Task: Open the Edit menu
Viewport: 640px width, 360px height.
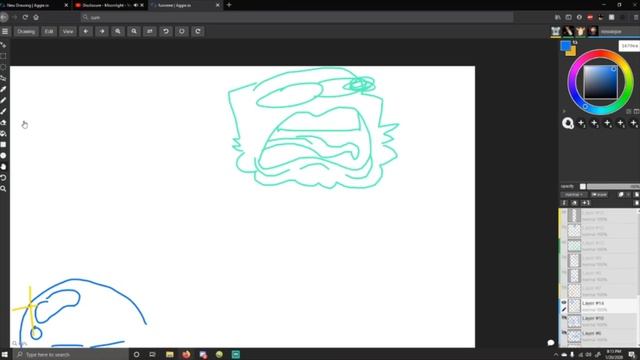Action: pos(49,31)
